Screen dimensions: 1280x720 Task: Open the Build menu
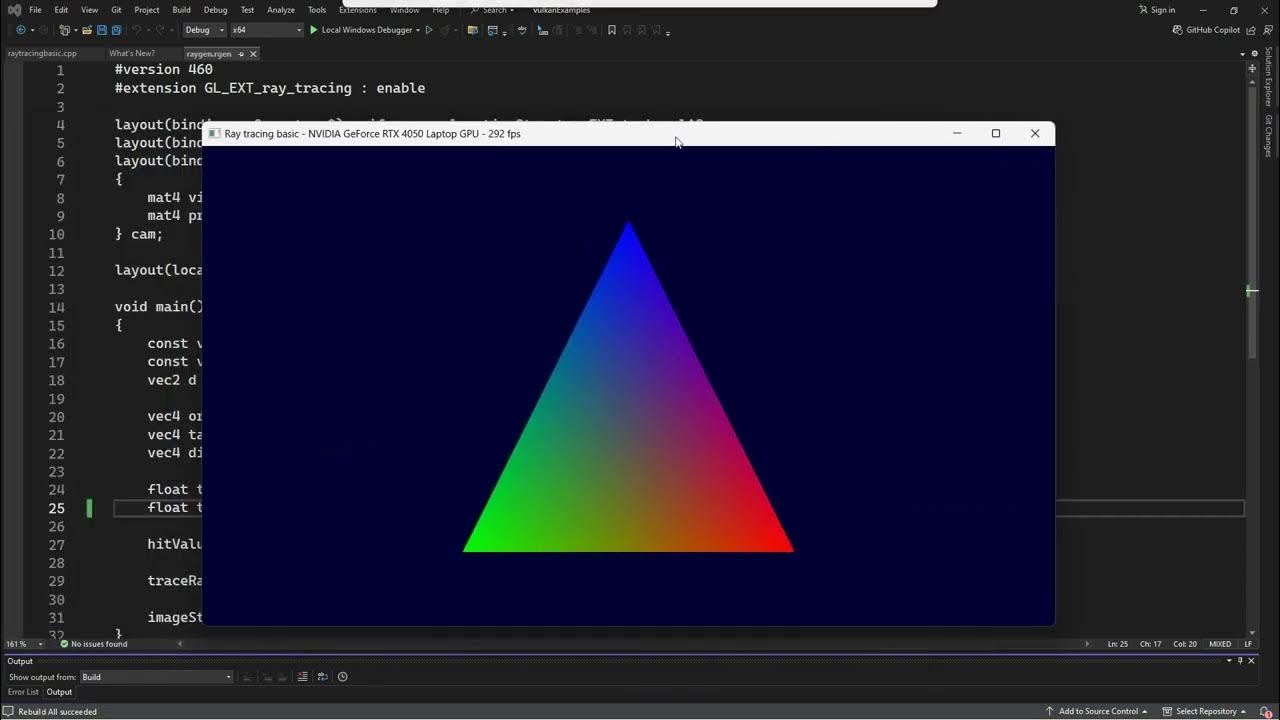point(180,9)
